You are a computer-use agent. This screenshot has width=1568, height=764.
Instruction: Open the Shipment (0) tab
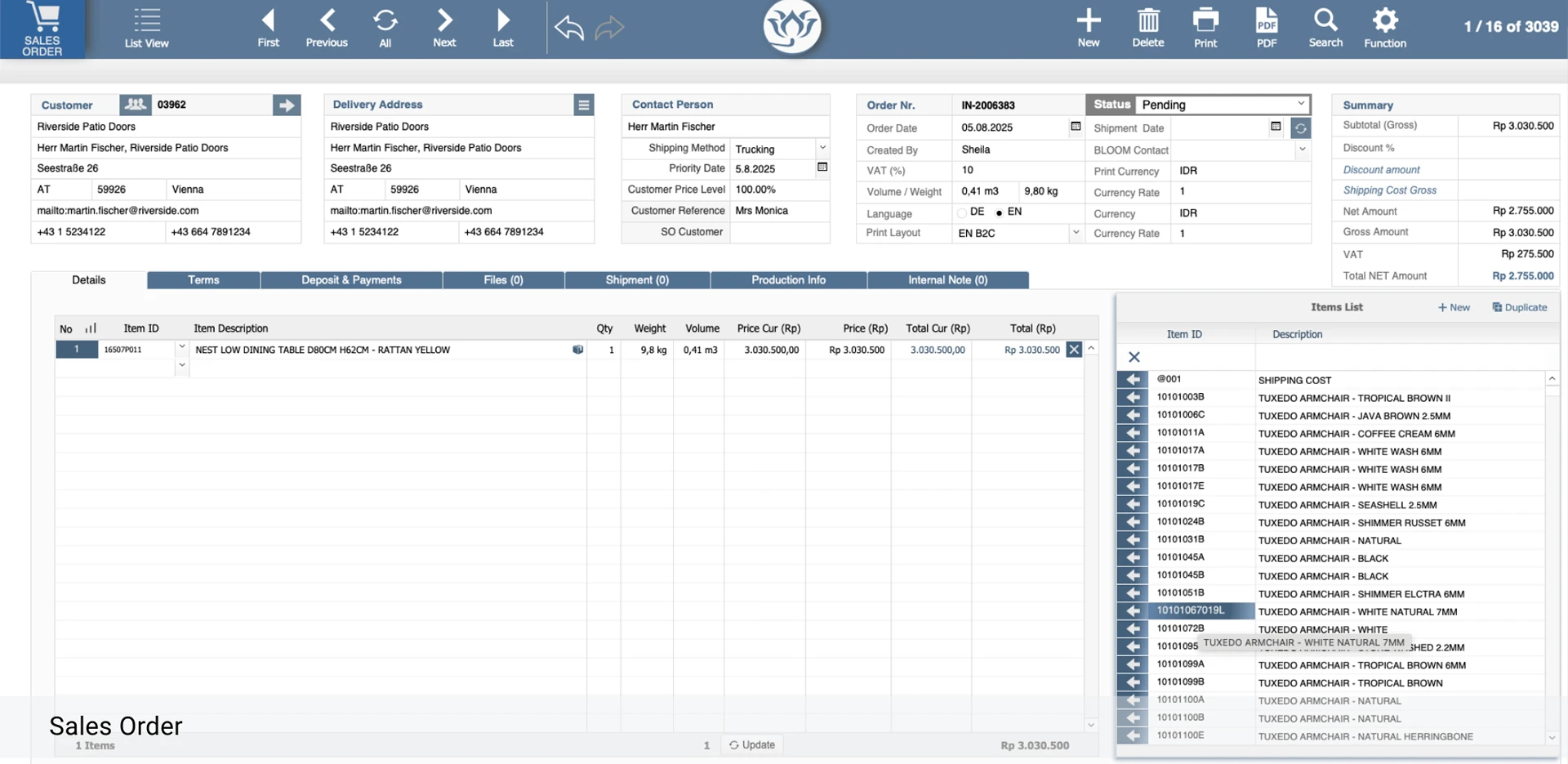pos(637,280)
